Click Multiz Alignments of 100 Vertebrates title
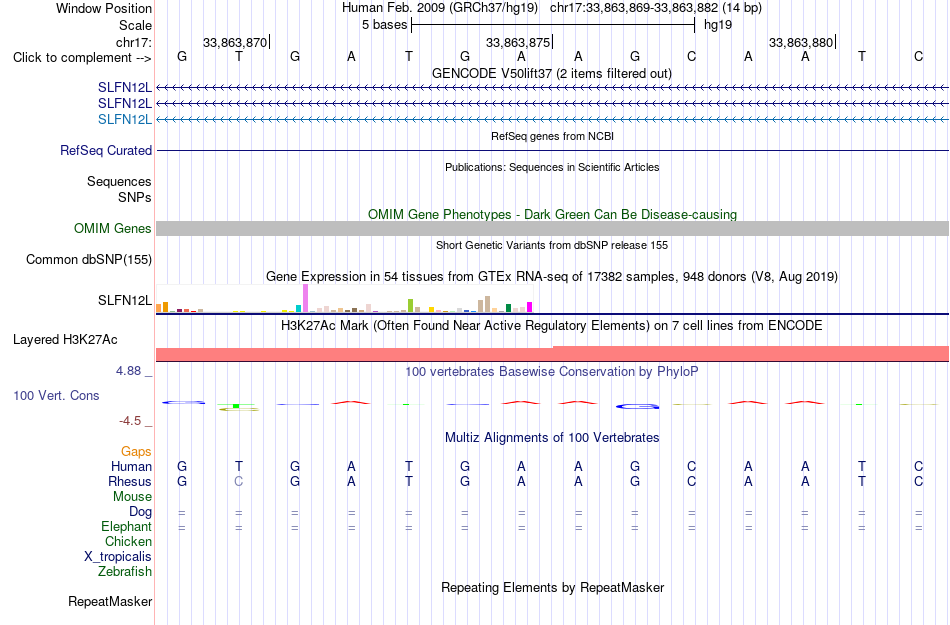 pyautogui.click(x=552, y=437)
